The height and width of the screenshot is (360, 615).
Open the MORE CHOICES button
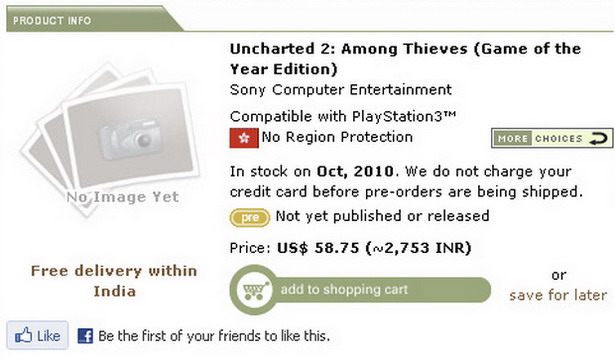coord(552,138)
